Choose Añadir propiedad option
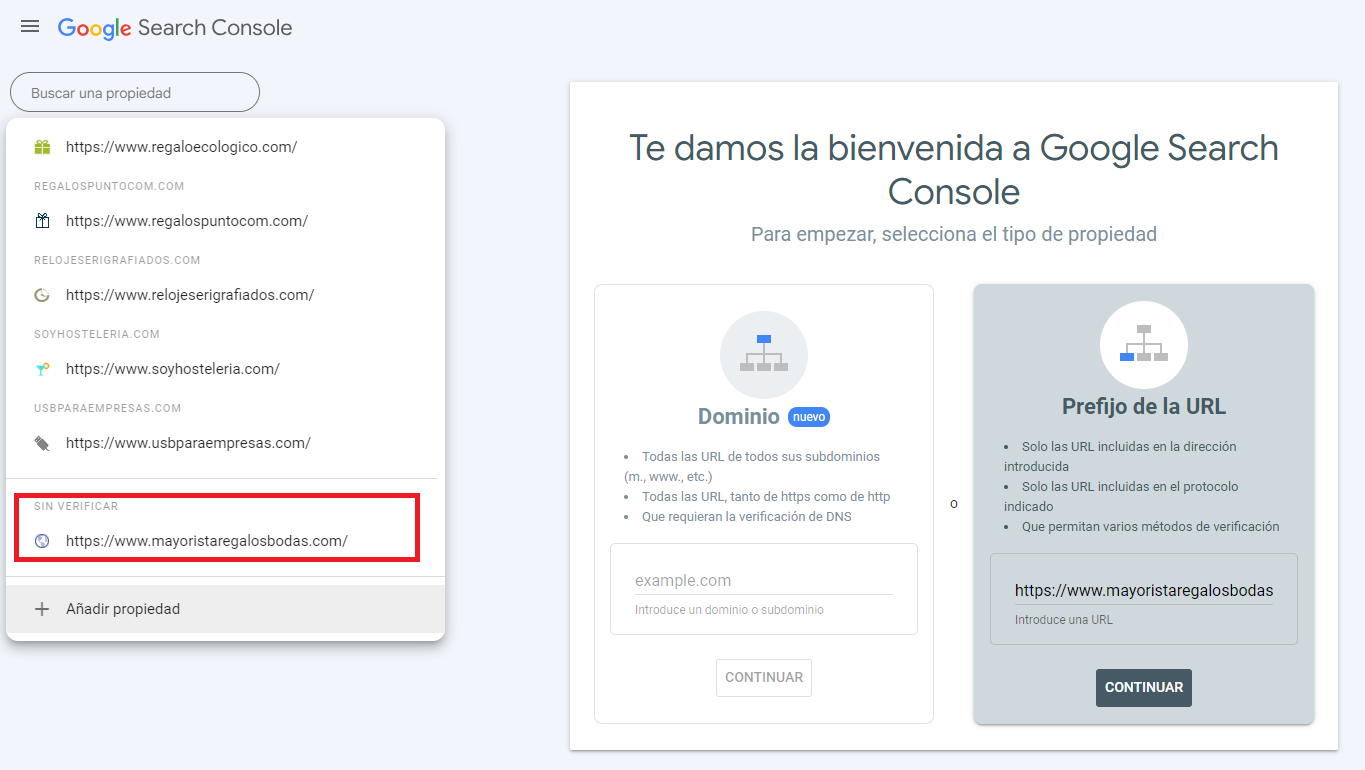 click(x=225, y=609)
